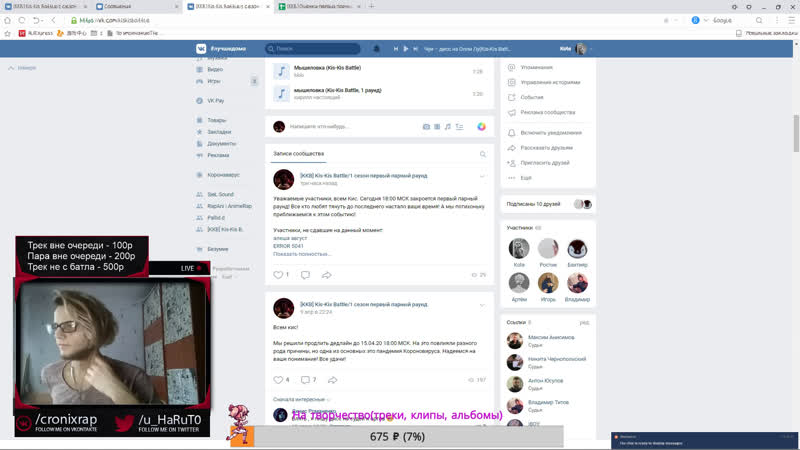Focus the VK search field
800x450 pixels.
point(313,48)
